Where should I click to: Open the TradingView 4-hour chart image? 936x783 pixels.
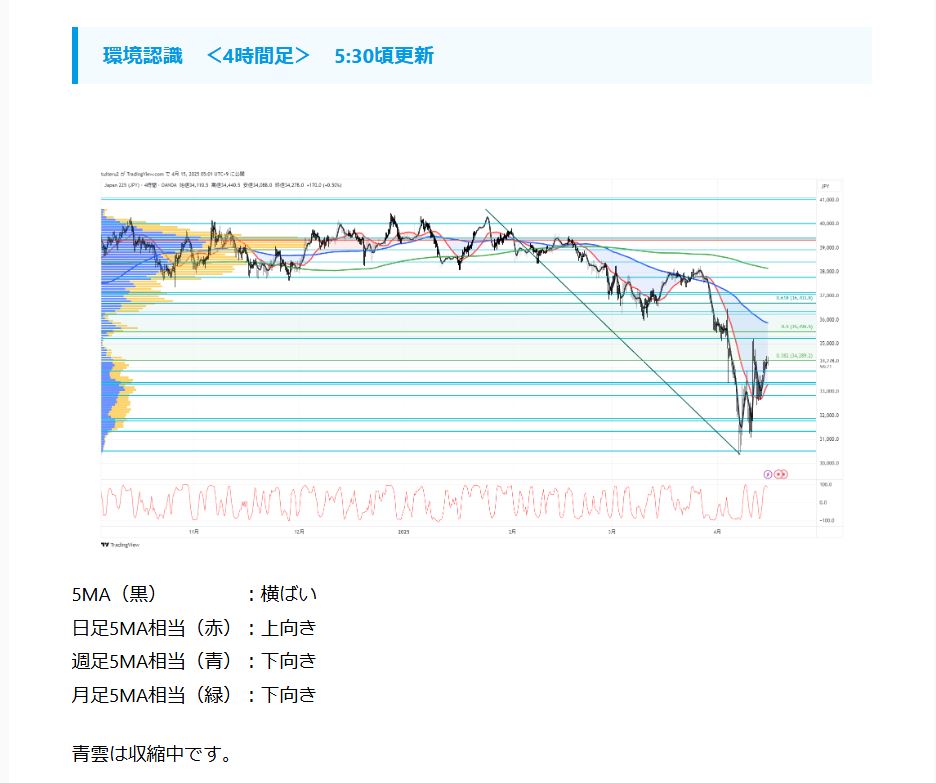pyautogui.click(x=472, y=359)
